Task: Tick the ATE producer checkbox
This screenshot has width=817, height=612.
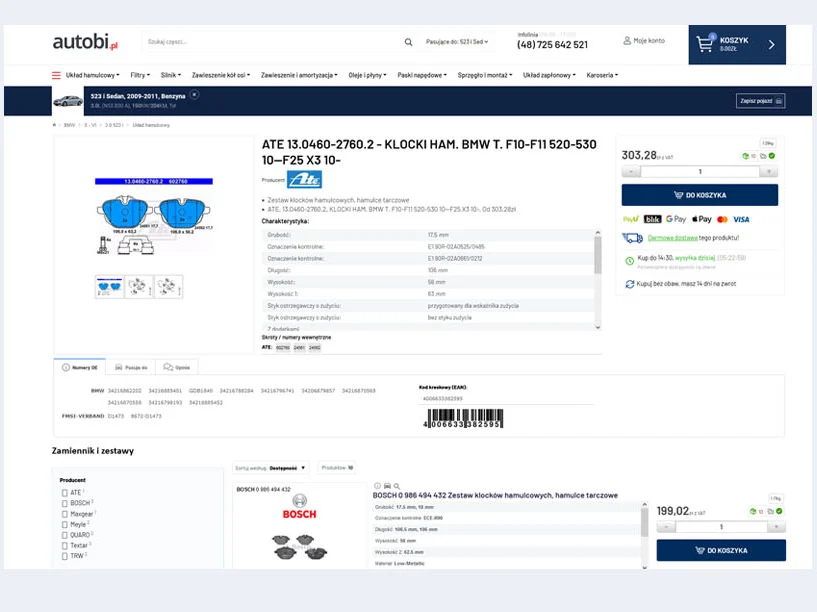Action: [65, 493]
